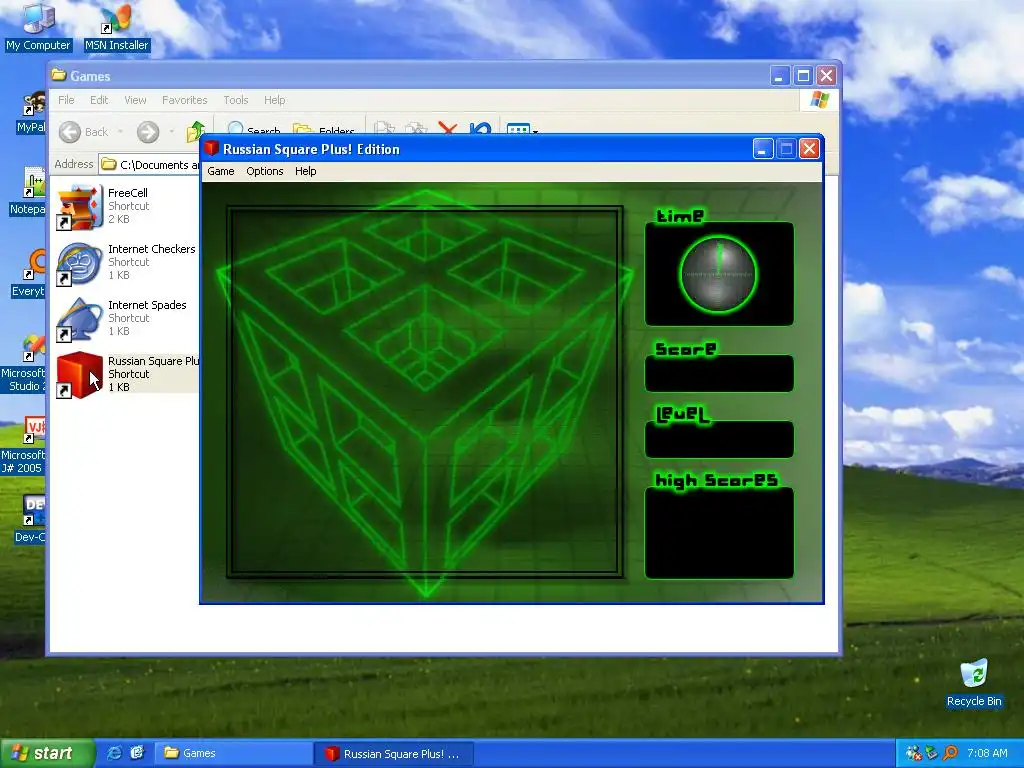The width and height of the screenshot is (1024, 768).
Task: Open the View menu in Games window
Action: pyautogui.click(x=135, y=100)
